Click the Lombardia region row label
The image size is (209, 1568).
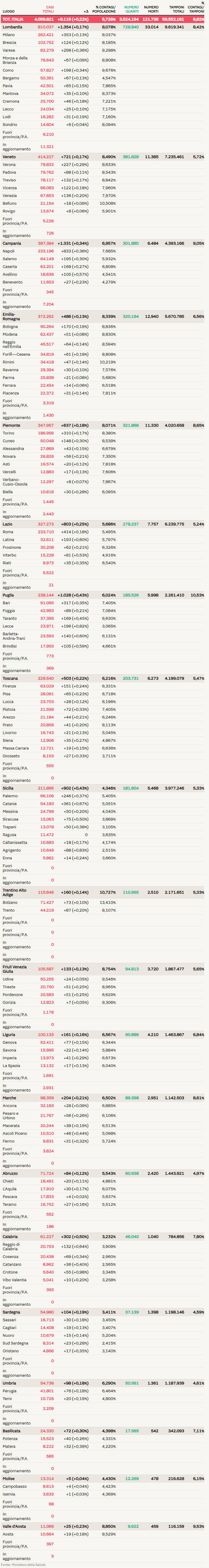(x=12, y=27)
